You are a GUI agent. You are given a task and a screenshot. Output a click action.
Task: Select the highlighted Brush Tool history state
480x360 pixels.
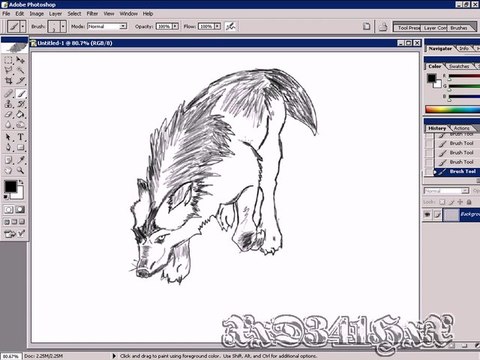pyautogui.click(x=457, y=171)
